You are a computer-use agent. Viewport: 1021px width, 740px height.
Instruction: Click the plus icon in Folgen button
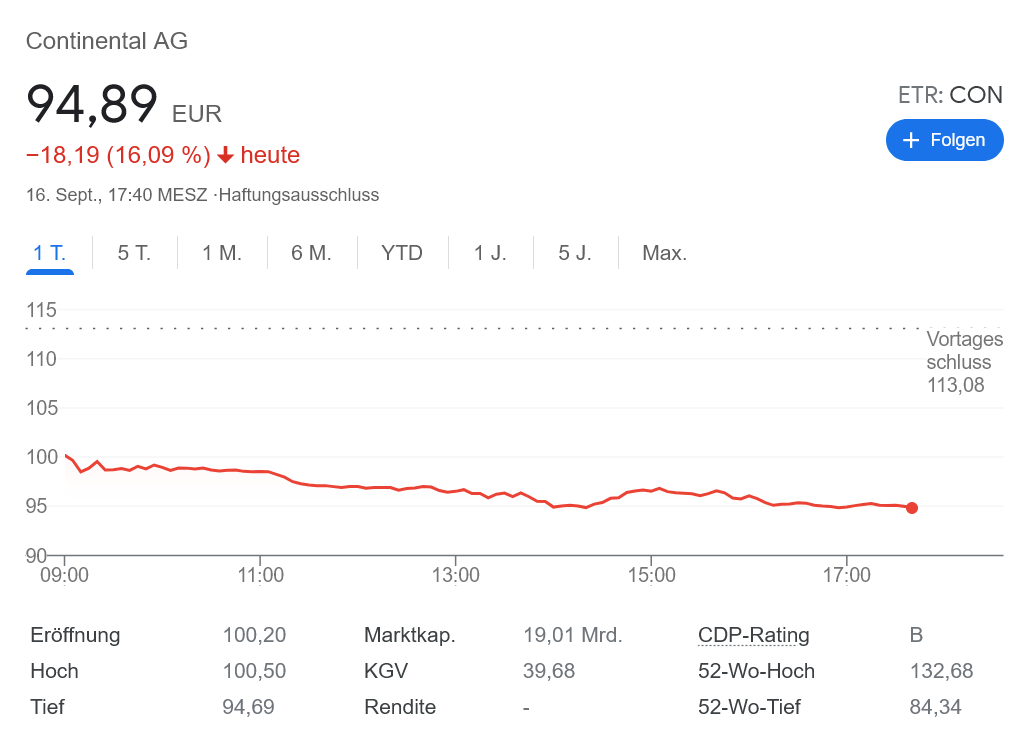tap(910, 140)
